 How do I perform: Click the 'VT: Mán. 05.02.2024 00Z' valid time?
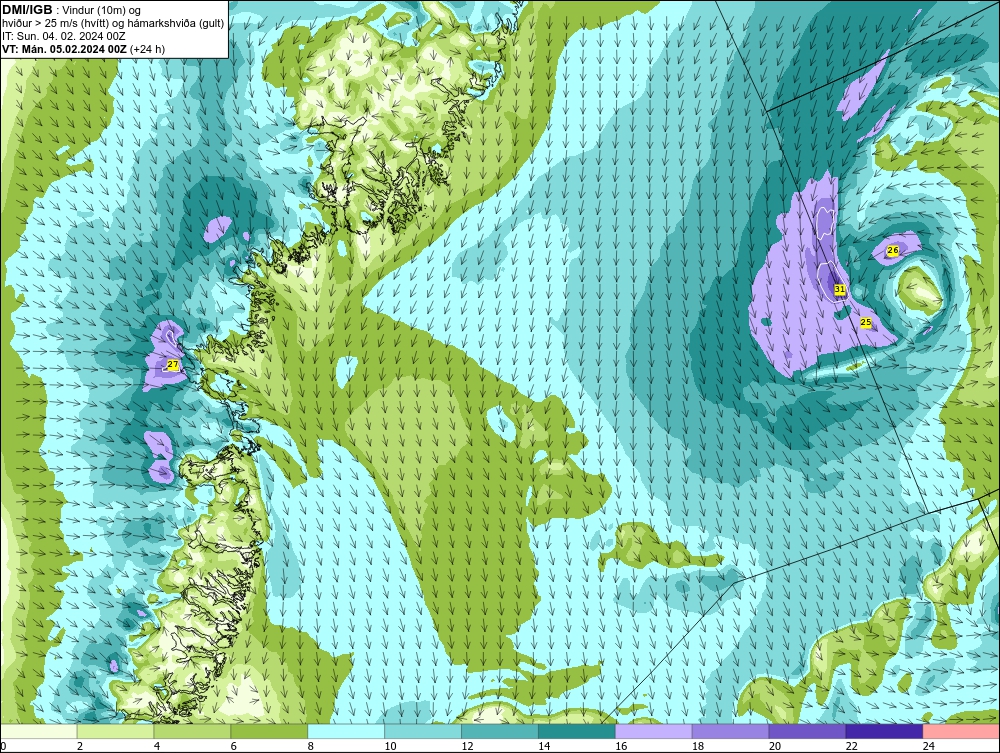(x=64, y=49)
